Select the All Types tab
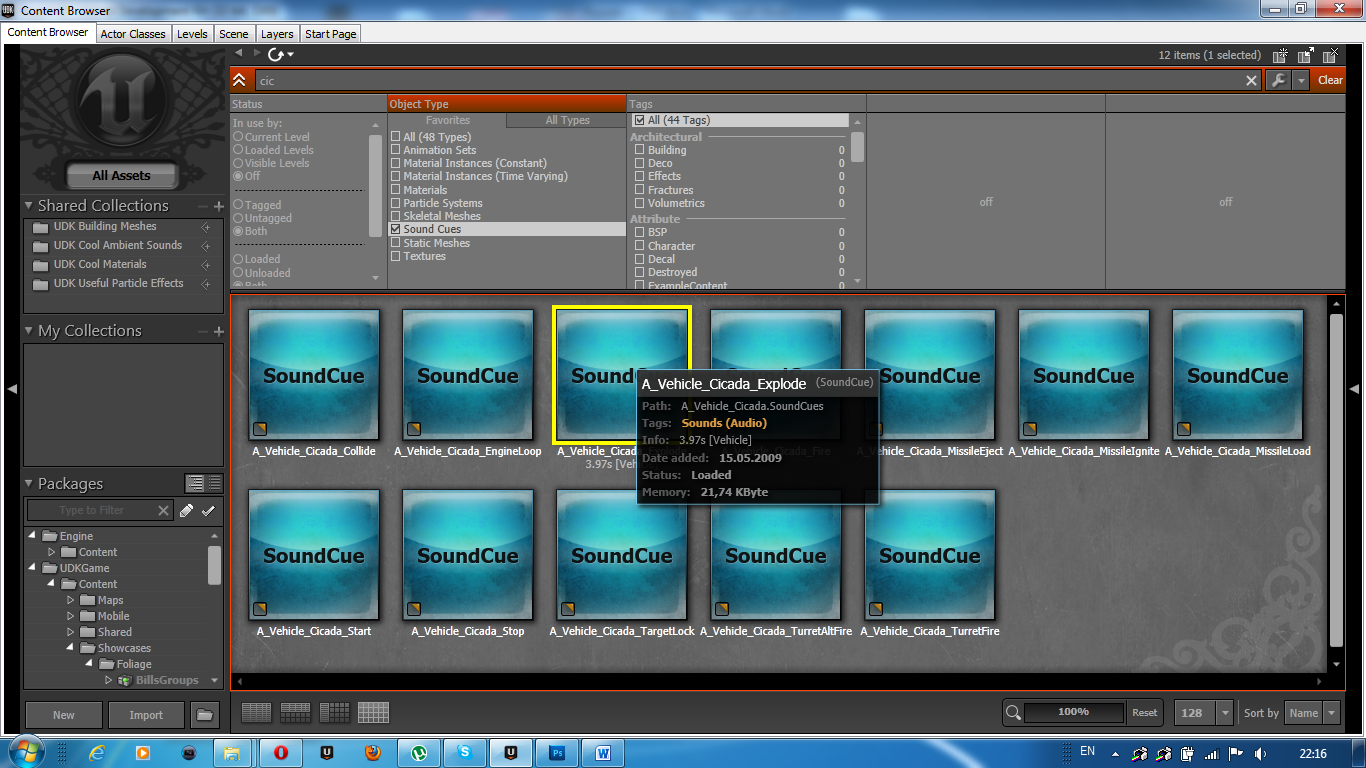 coord(567,121)
